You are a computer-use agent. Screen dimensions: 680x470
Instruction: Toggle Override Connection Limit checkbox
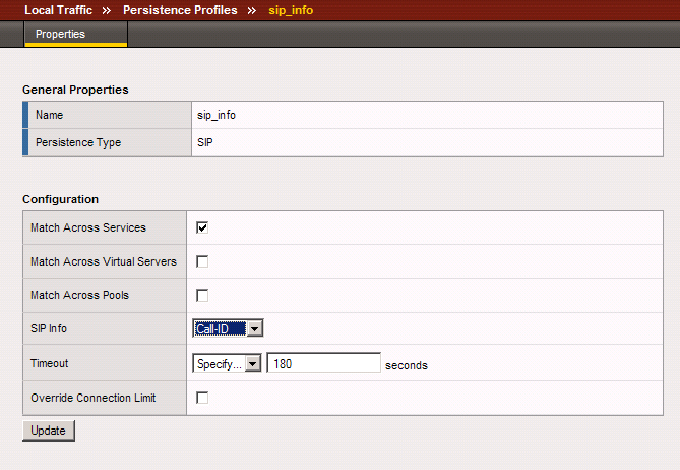click(202, 398)
